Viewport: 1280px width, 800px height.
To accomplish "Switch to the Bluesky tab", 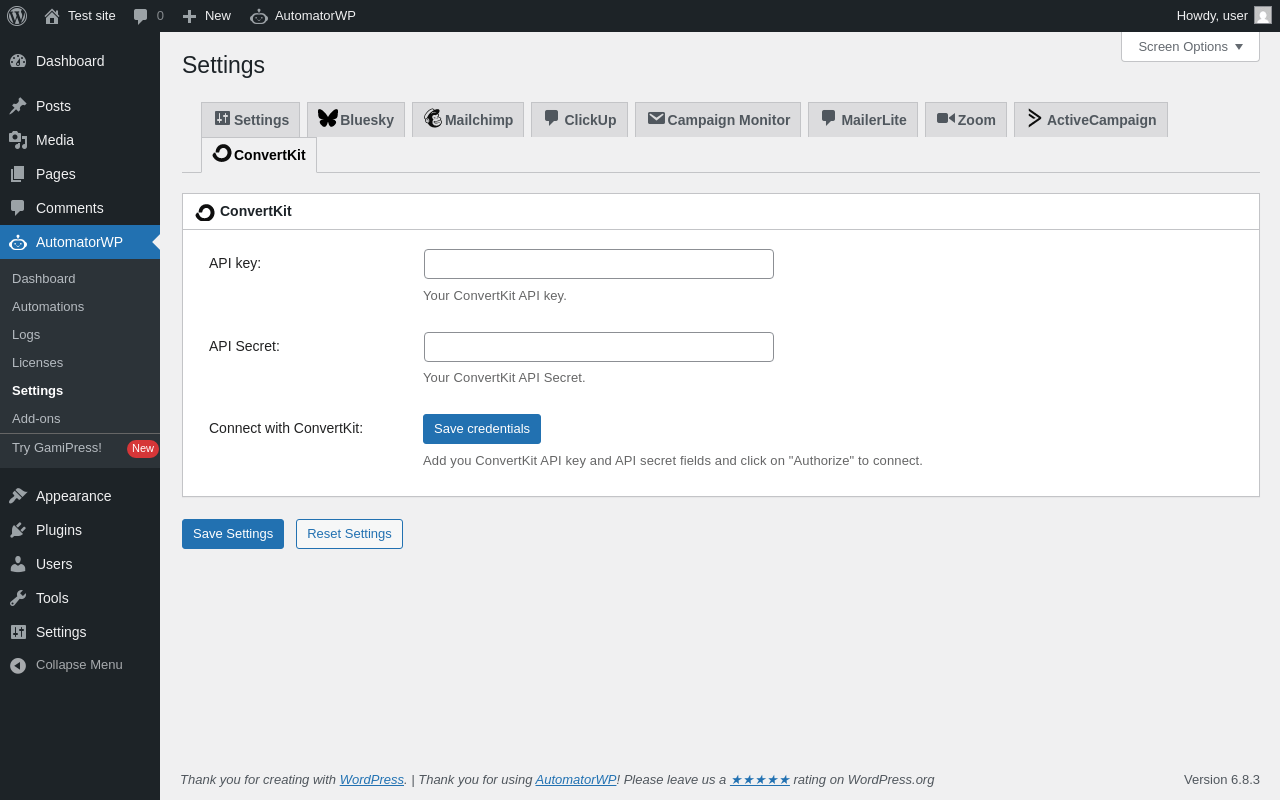I will coord(356,120).
